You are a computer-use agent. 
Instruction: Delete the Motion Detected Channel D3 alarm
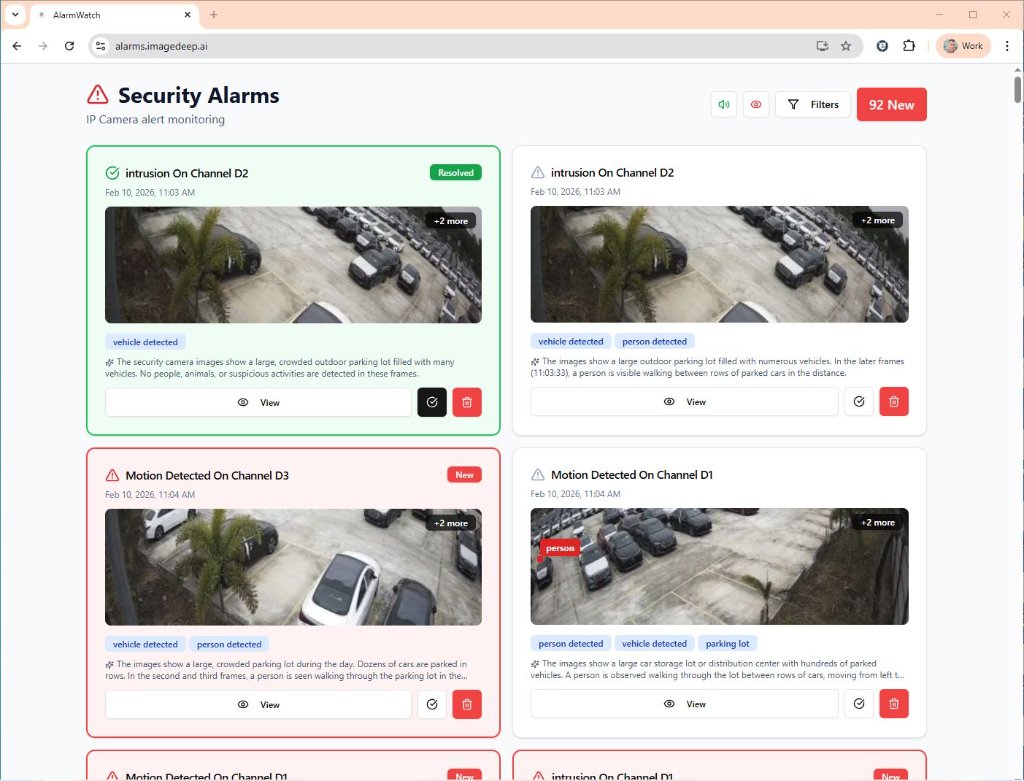[467, 705]
